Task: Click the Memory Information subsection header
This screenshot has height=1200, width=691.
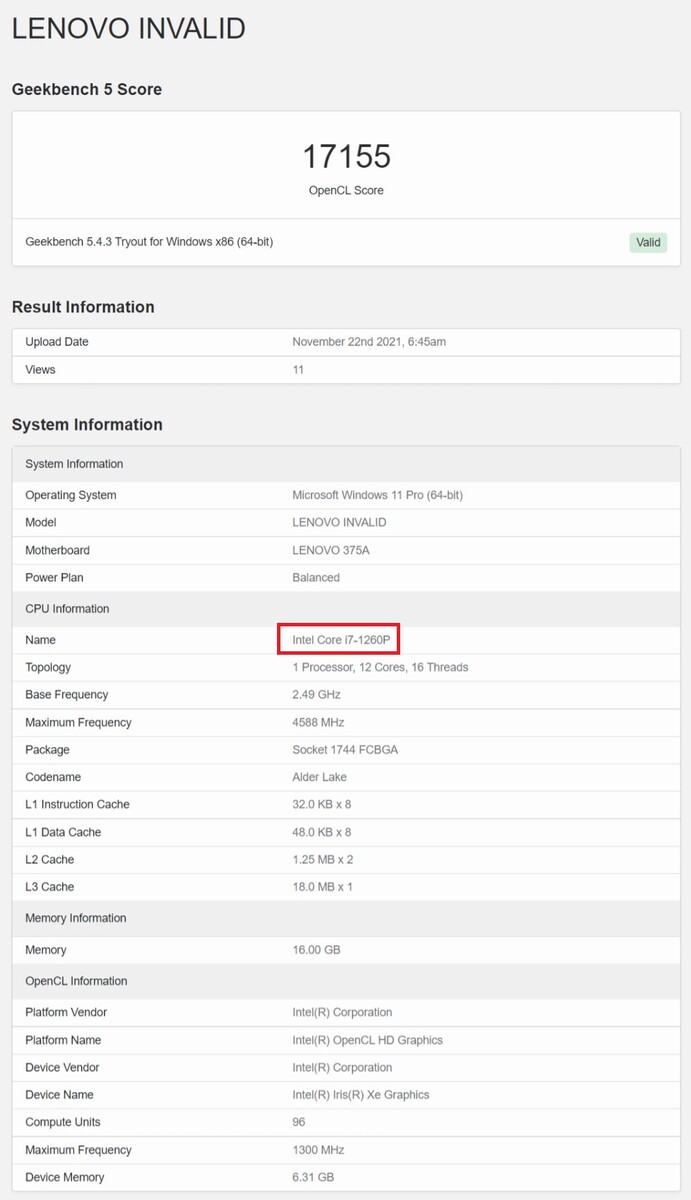Action: pyautogui.click(x=76, y=918)
